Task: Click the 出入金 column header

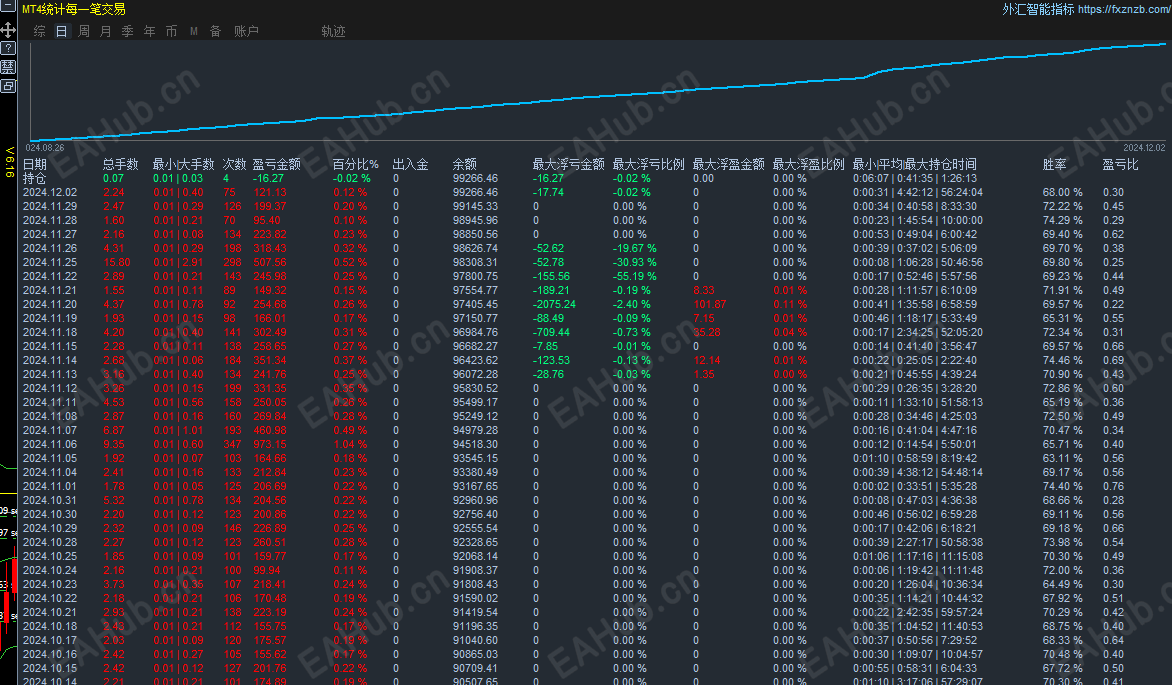Action: pos(410,165)
